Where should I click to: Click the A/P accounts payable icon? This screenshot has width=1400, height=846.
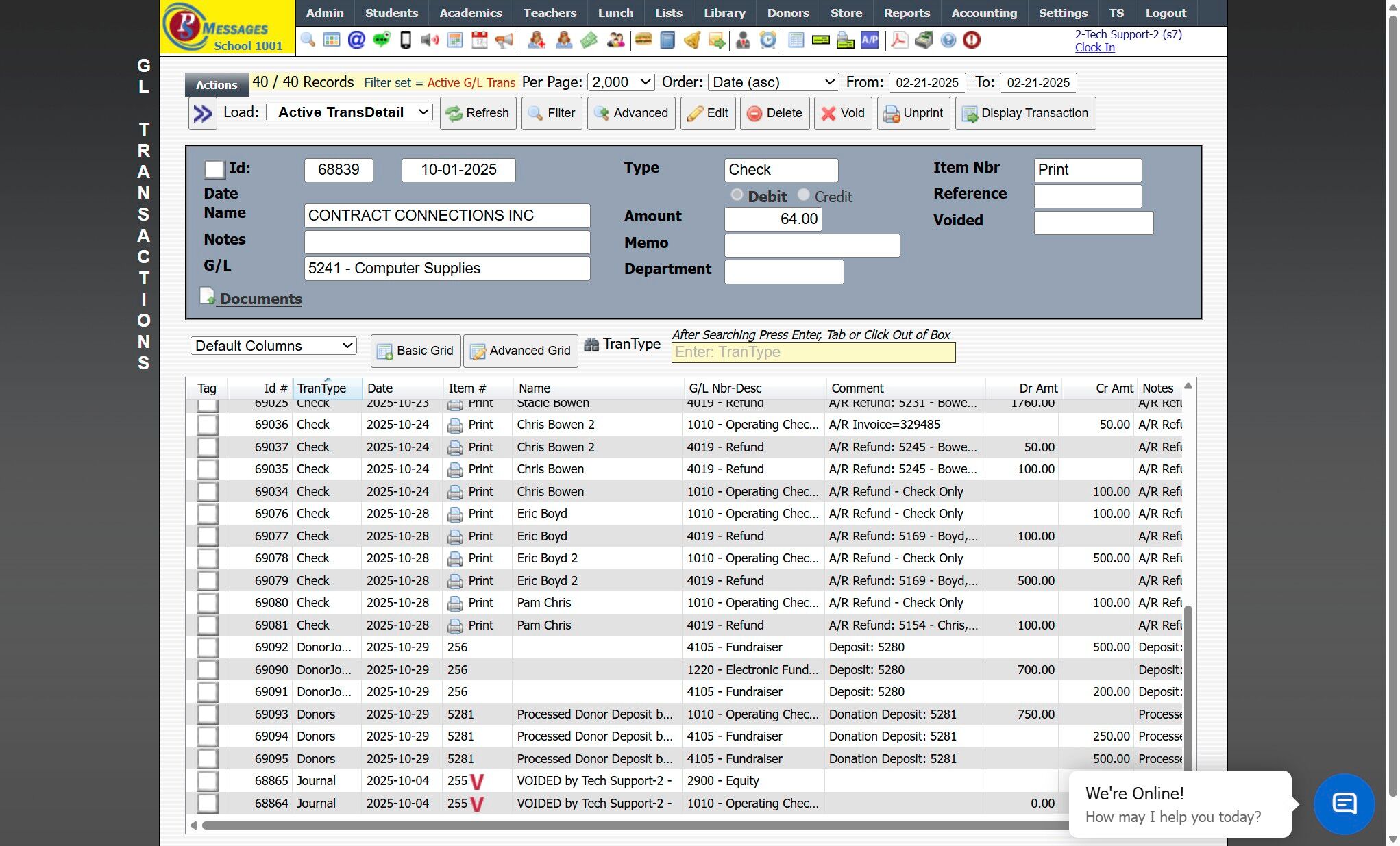pyautogui.click(x=870, y=40)
